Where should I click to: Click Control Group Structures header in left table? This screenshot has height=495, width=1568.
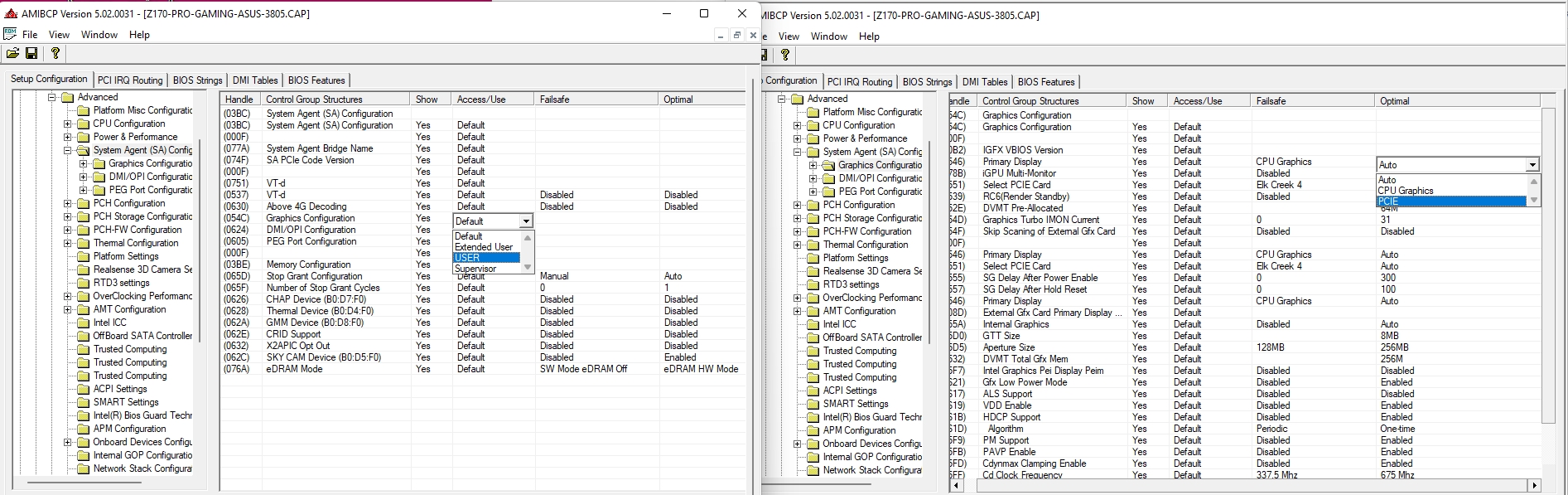click(335, 99)
